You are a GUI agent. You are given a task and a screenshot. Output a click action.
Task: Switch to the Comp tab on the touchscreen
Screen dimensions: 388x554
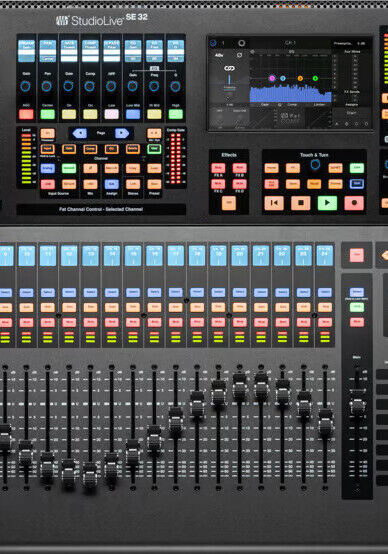point(292,105)
